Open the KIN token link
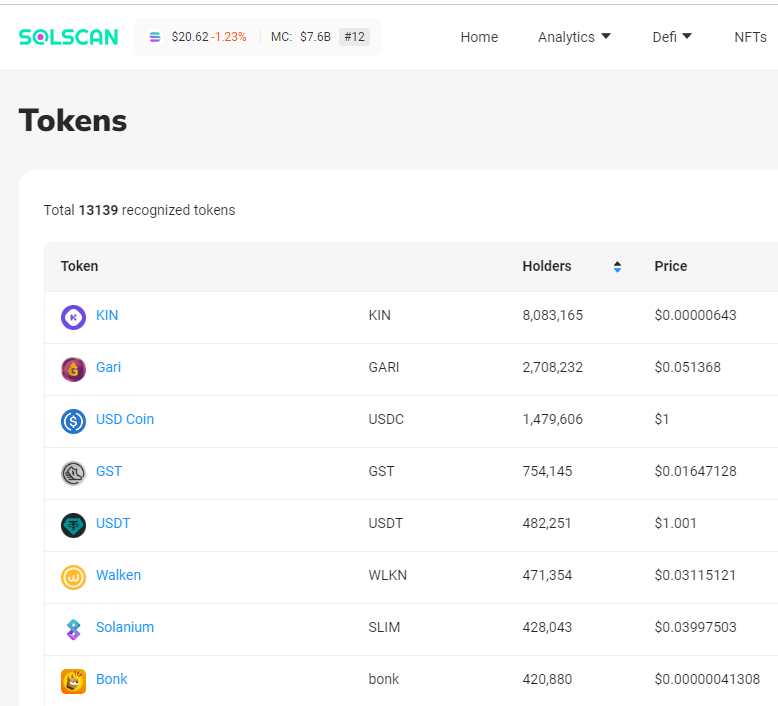Screen dimensions: 778x706 (107, 315)
